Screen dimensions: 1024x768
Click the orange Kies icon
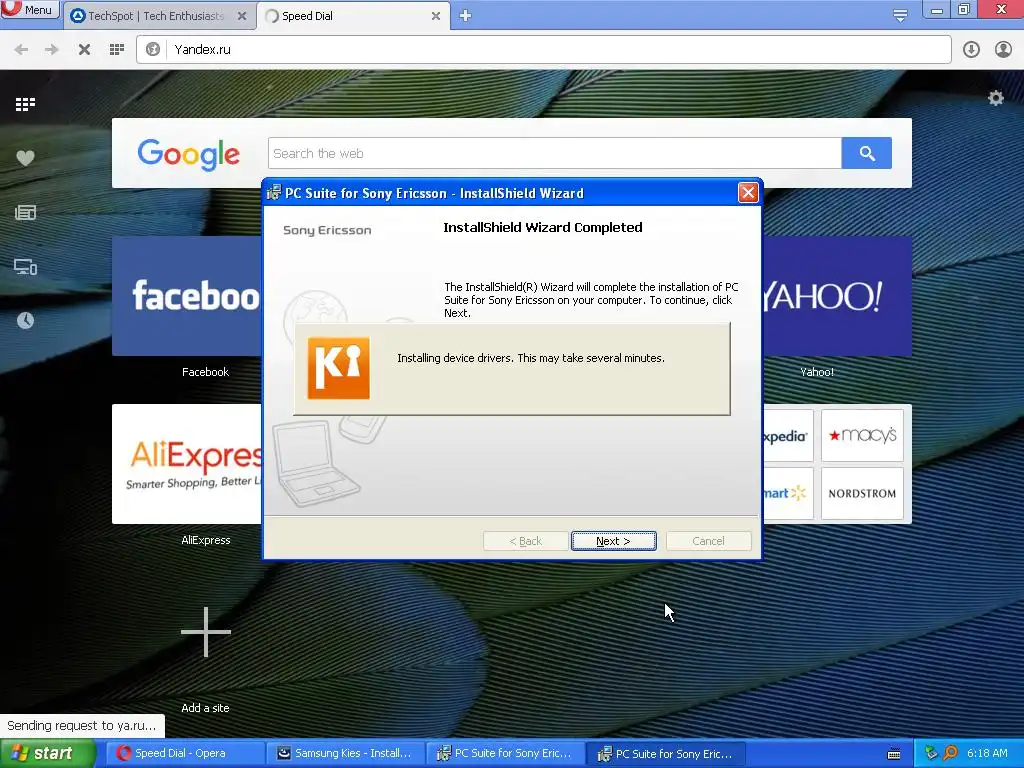[338, 368]
